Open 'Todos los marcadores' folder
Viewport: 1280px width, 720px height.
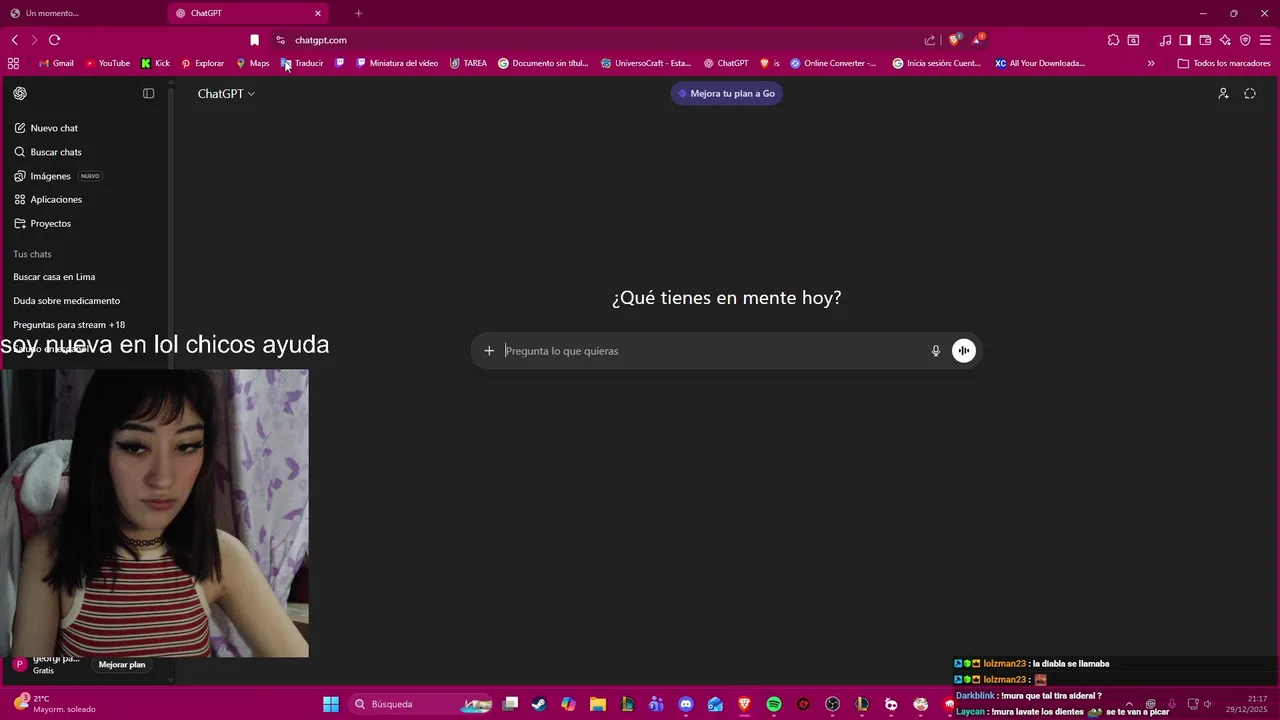(1224, 63)
